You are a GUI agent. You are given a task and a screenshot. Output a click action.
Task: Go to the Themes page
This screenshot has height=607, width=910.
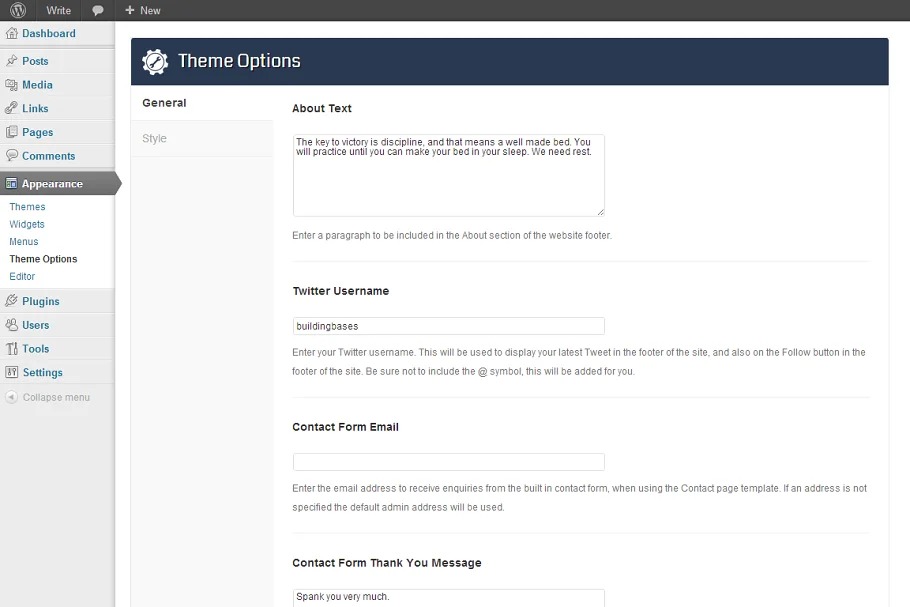27,207
